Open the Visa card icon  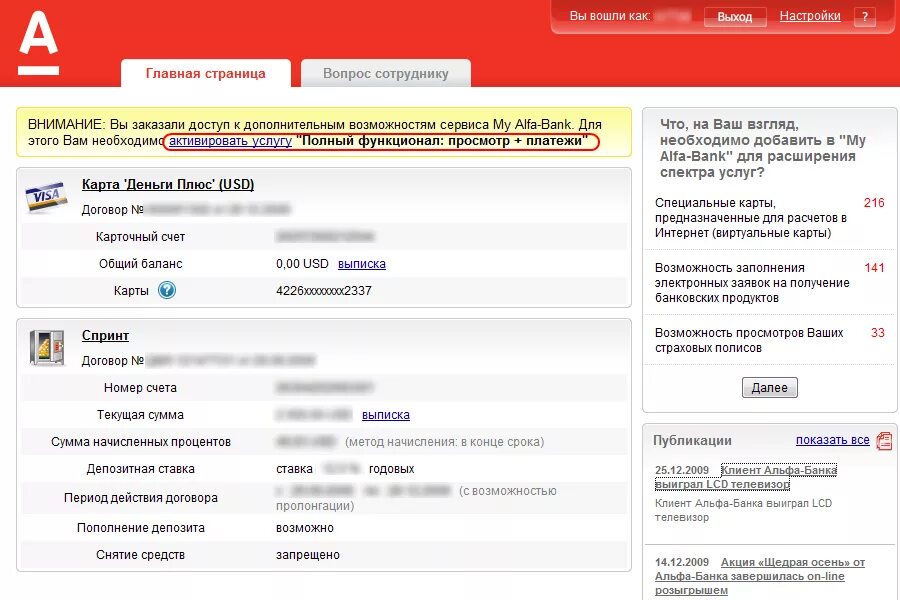(46, 197)
